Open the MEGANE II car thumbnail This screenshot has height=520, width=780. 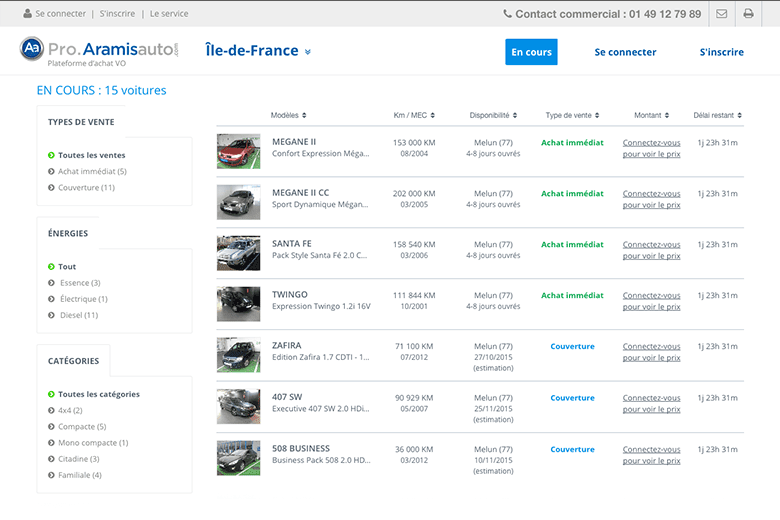click(x=238, y=151)
